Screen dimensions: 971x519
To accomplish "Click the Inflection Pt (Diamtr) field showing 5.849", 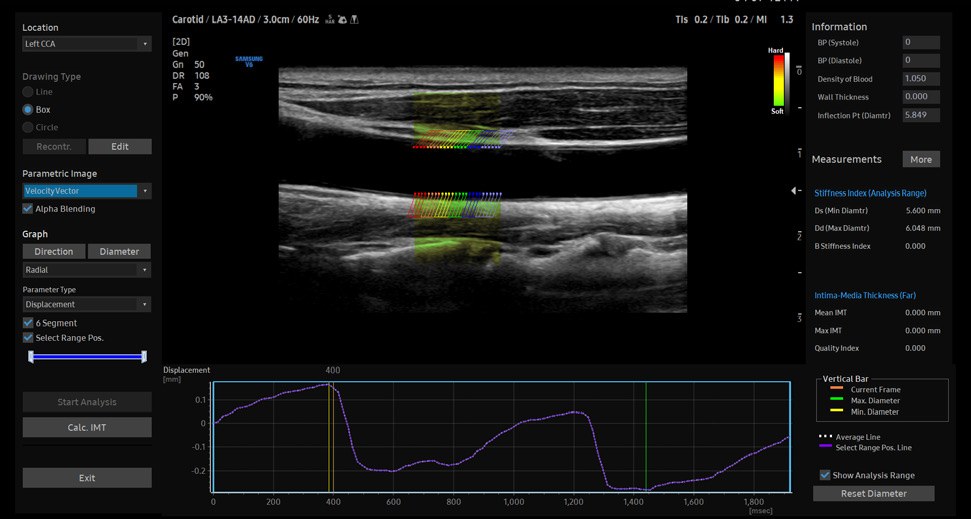I will pos(921,115).
